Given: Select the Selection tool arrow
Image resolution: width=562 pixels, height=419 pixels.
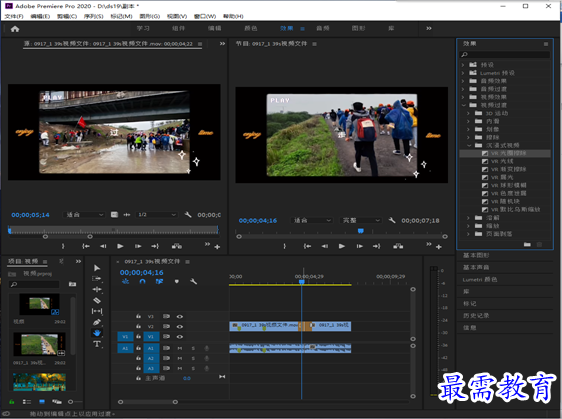Looking at the screenshot, I should (97, 268).
